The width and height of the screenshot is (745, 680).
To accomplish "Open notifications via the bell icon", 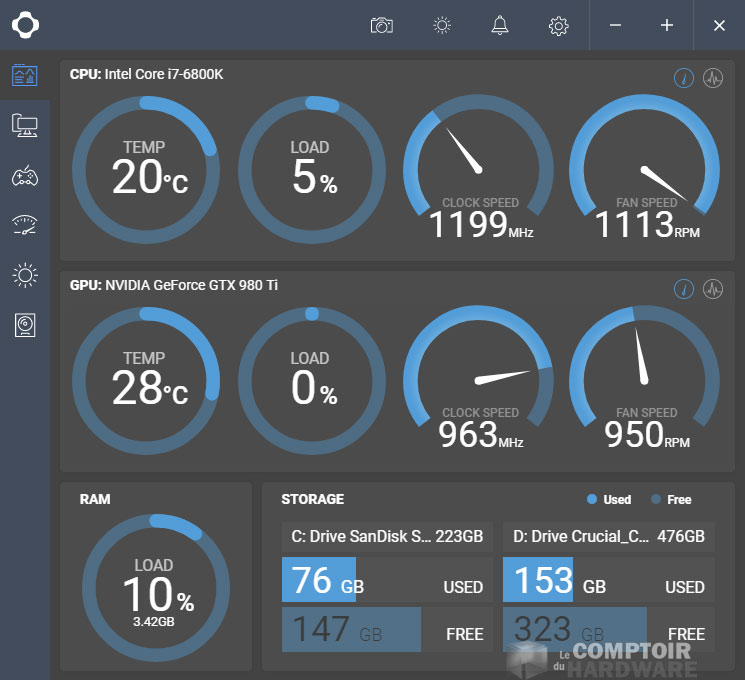I will [500, 26].
